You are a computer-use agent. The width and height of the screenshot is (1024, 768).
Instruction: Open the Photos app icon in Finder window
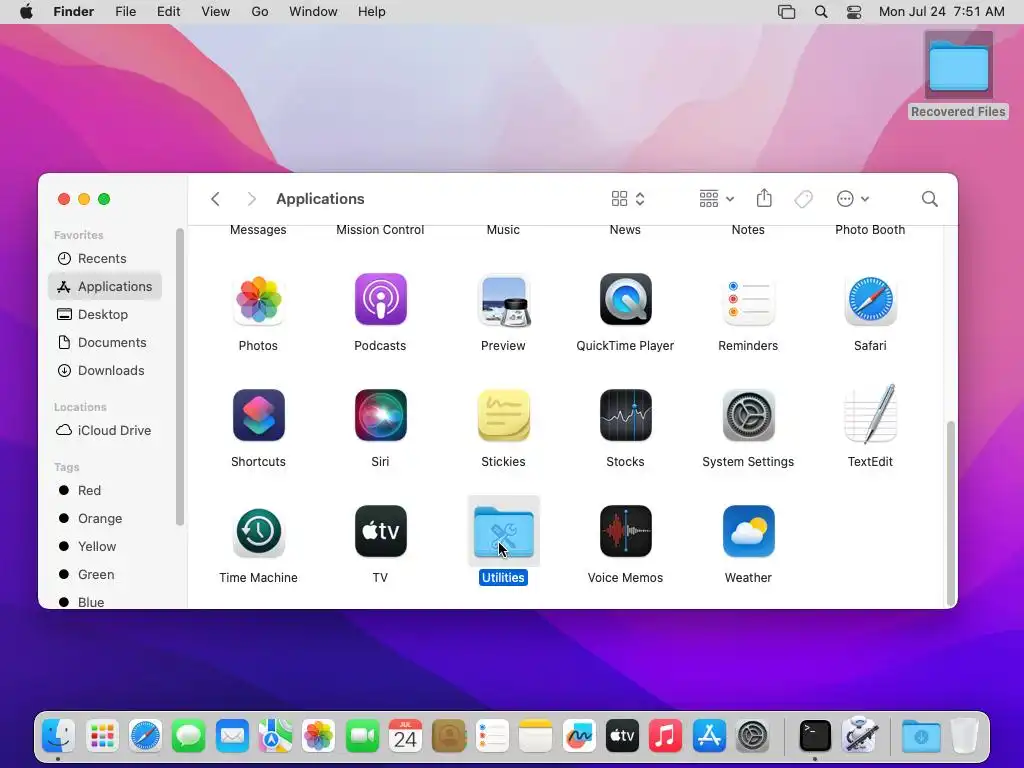258,300
